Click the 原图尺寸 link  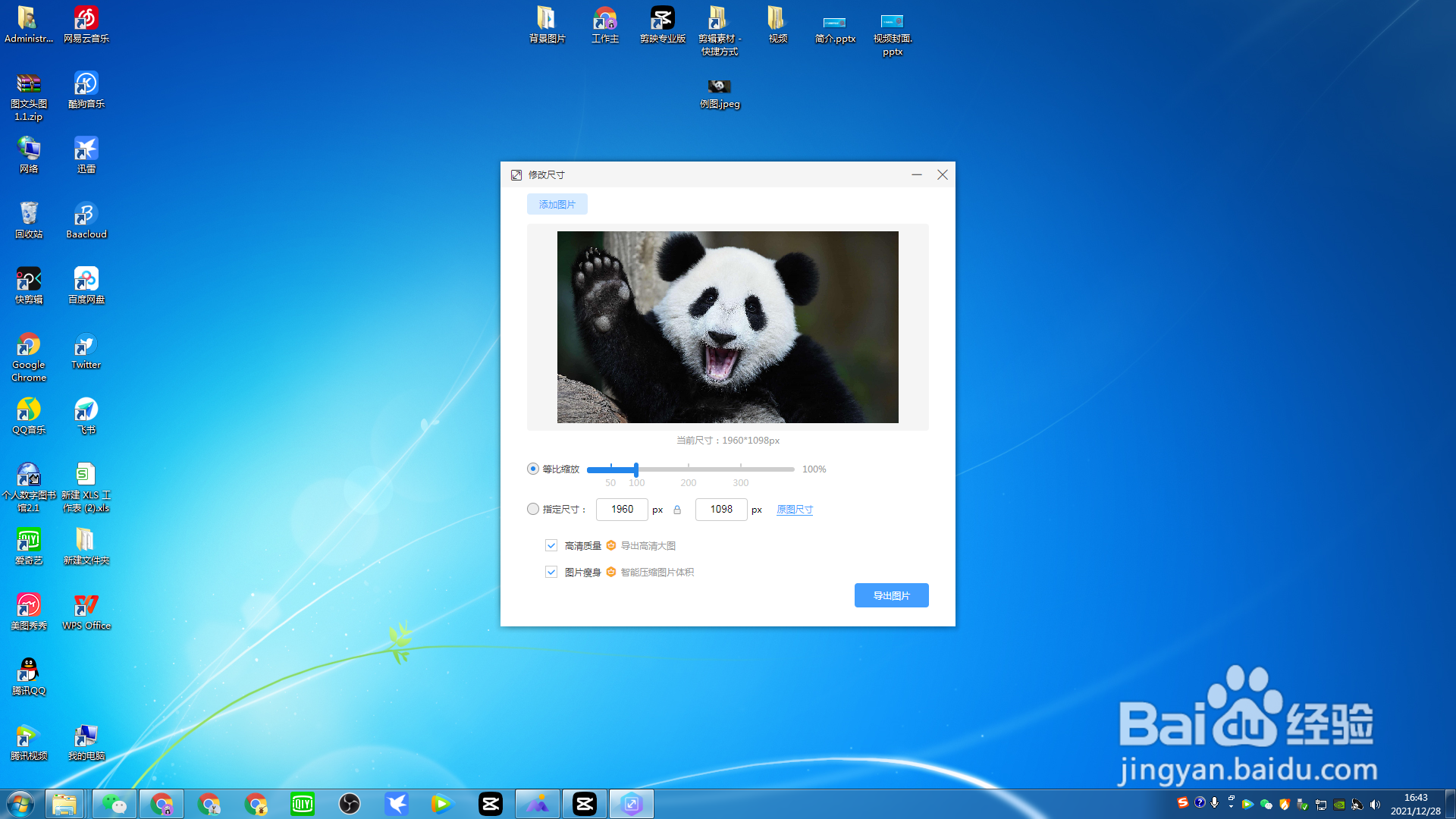pos(794,510)
